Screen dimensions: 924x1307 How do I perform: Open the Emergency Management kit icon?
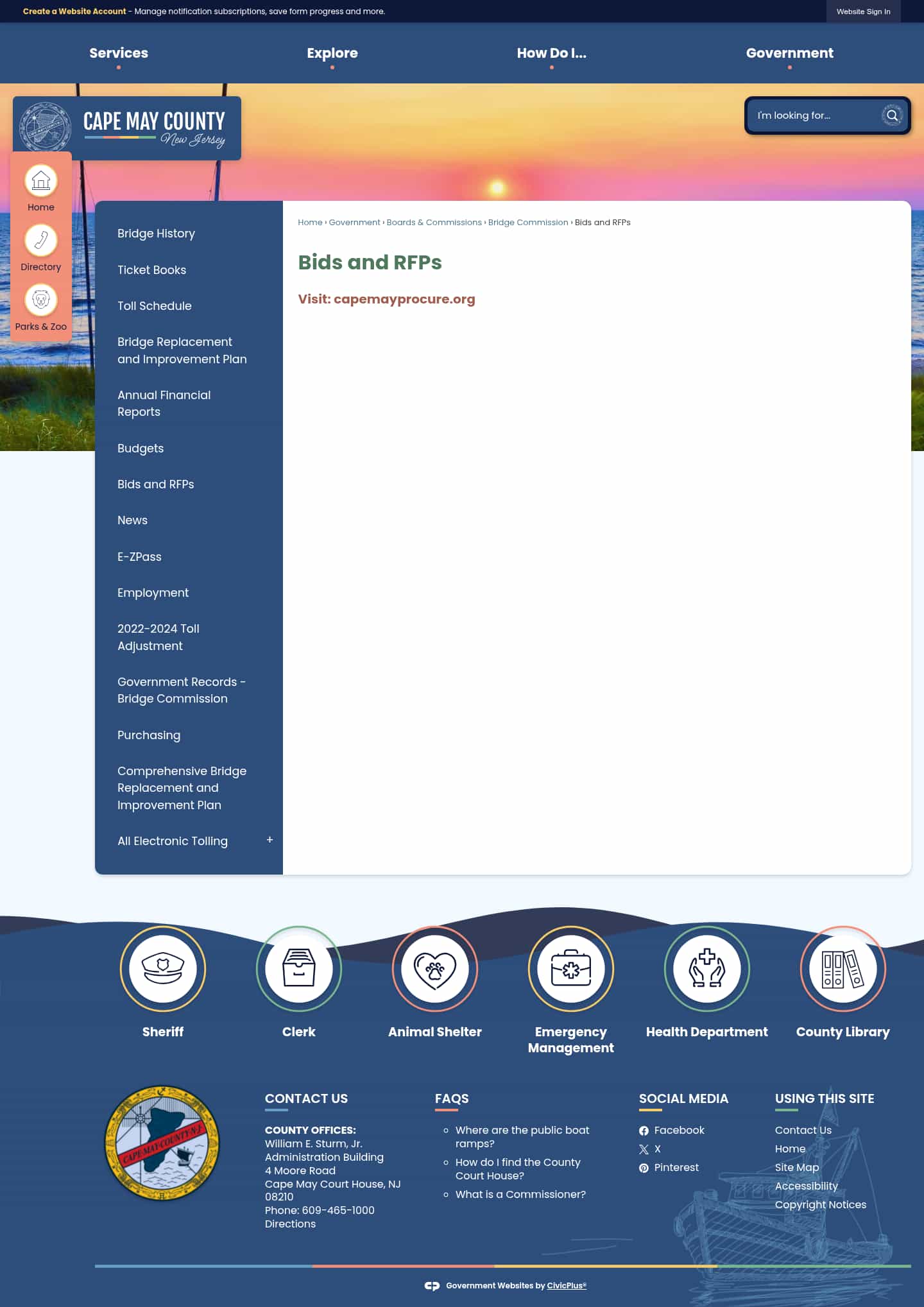coord(571,968)
